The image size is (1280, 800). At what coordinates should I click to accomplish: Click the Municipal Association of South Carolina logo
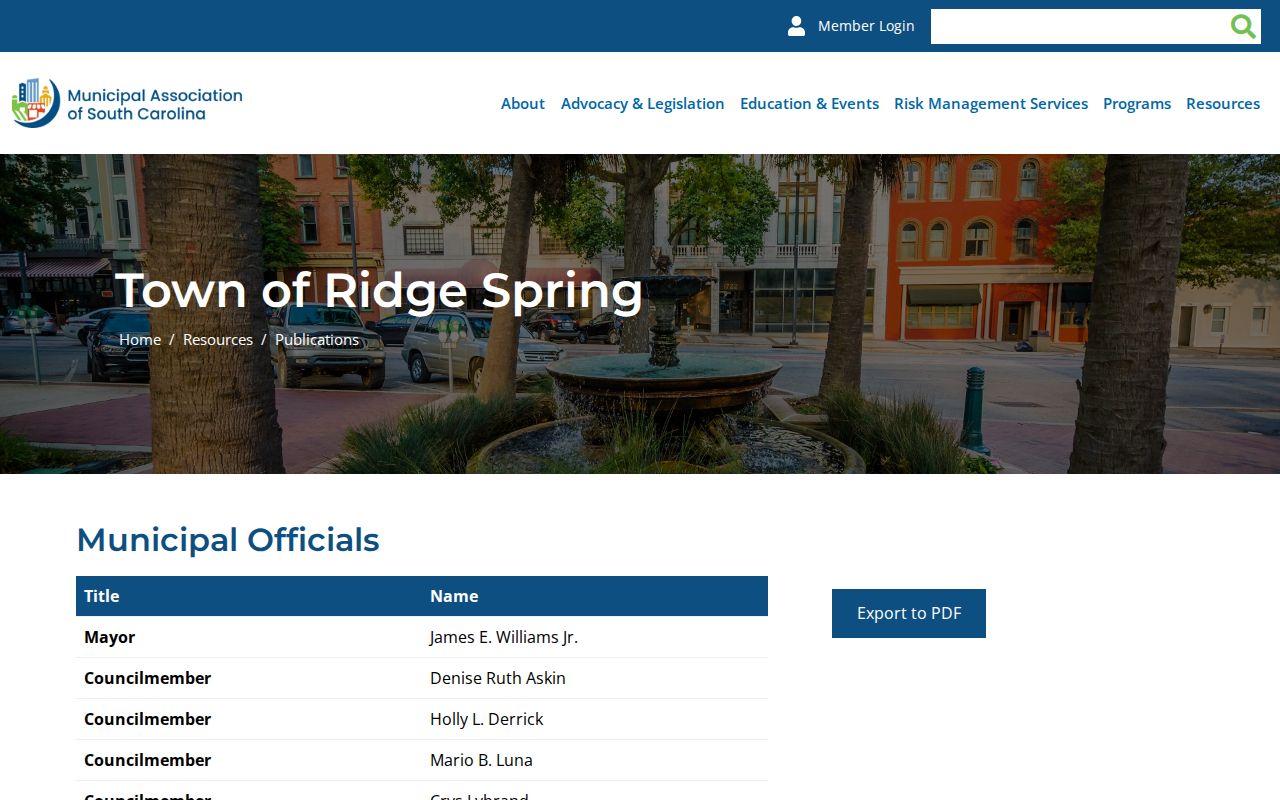coord(127,103)
